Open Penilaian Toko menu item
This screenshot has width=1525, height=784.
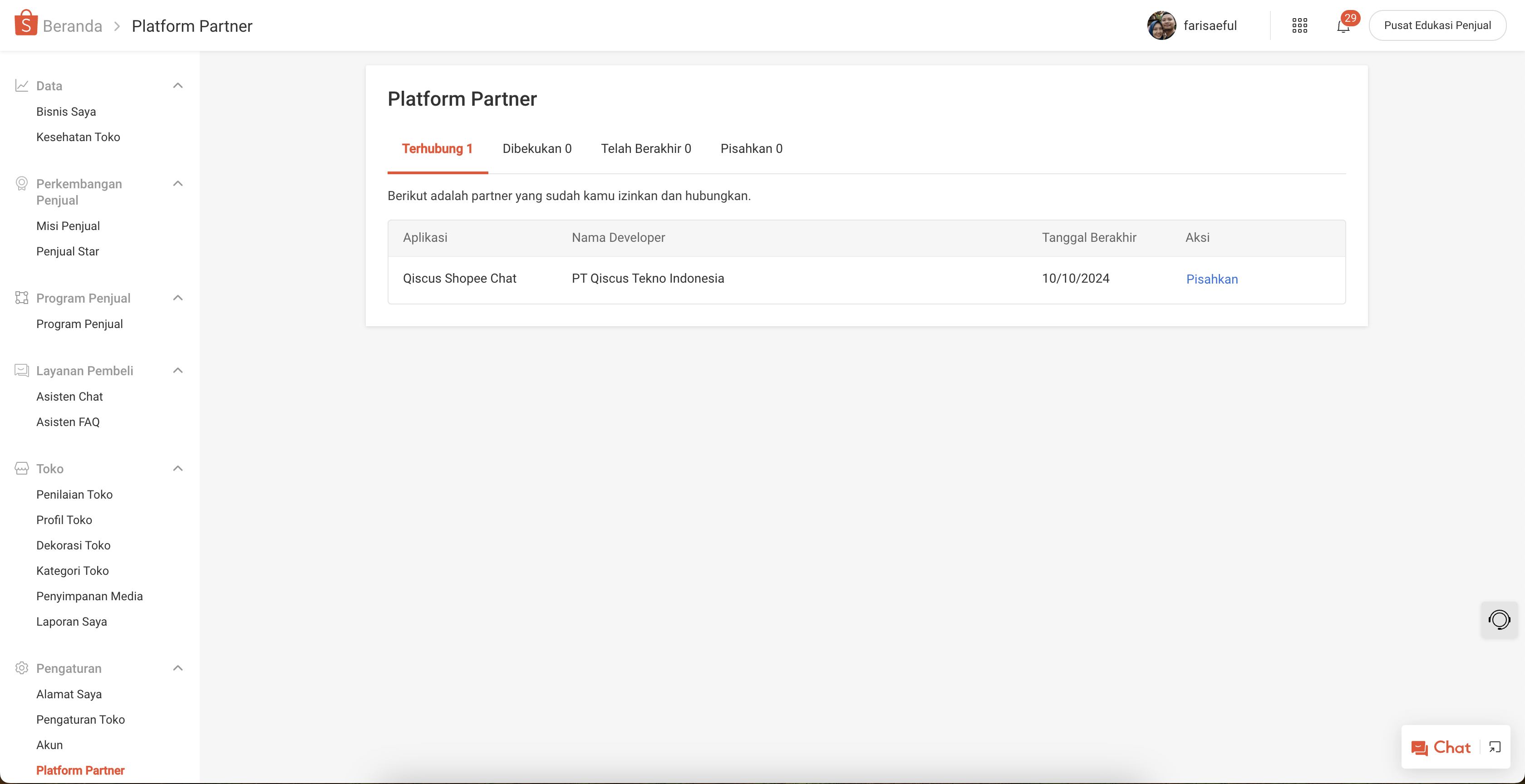74,495
